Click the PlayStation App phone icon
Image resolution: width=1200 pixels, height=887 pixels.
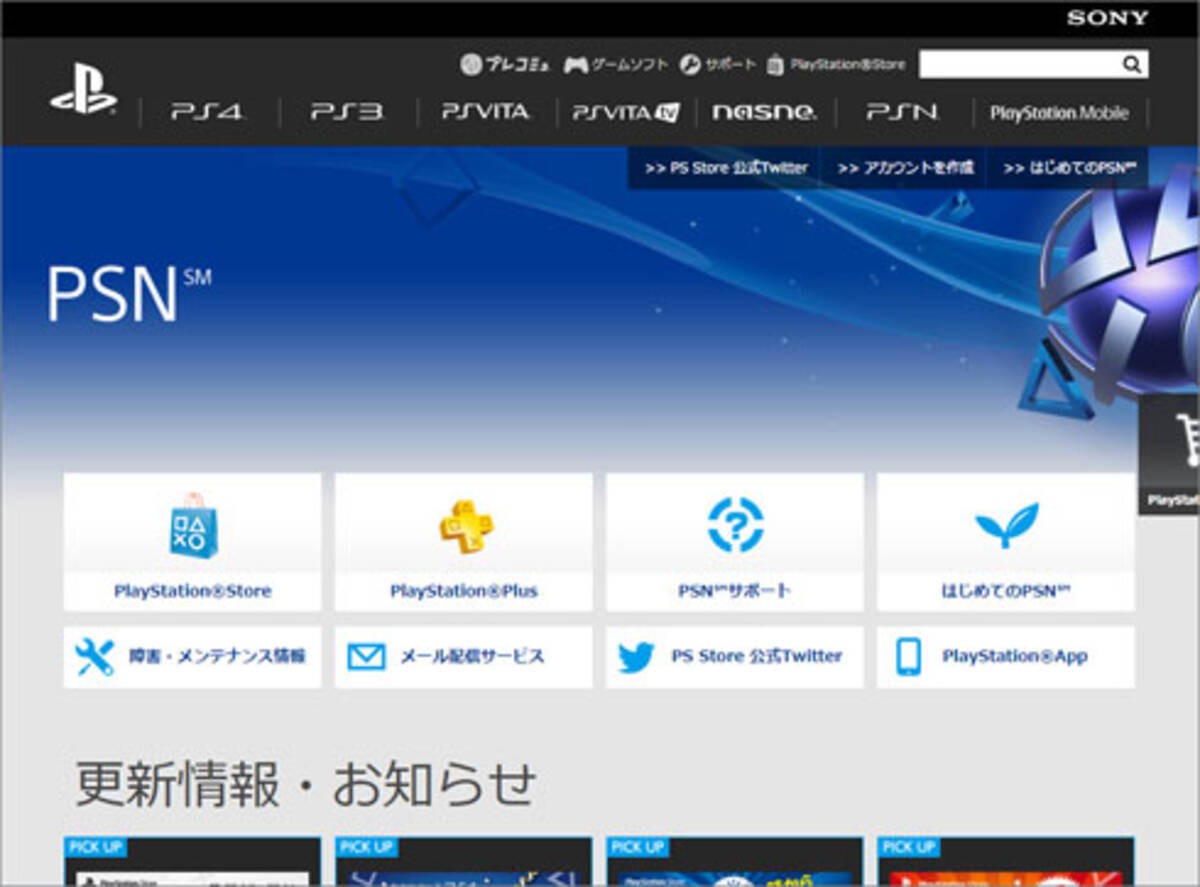click(x=908, y=657)
